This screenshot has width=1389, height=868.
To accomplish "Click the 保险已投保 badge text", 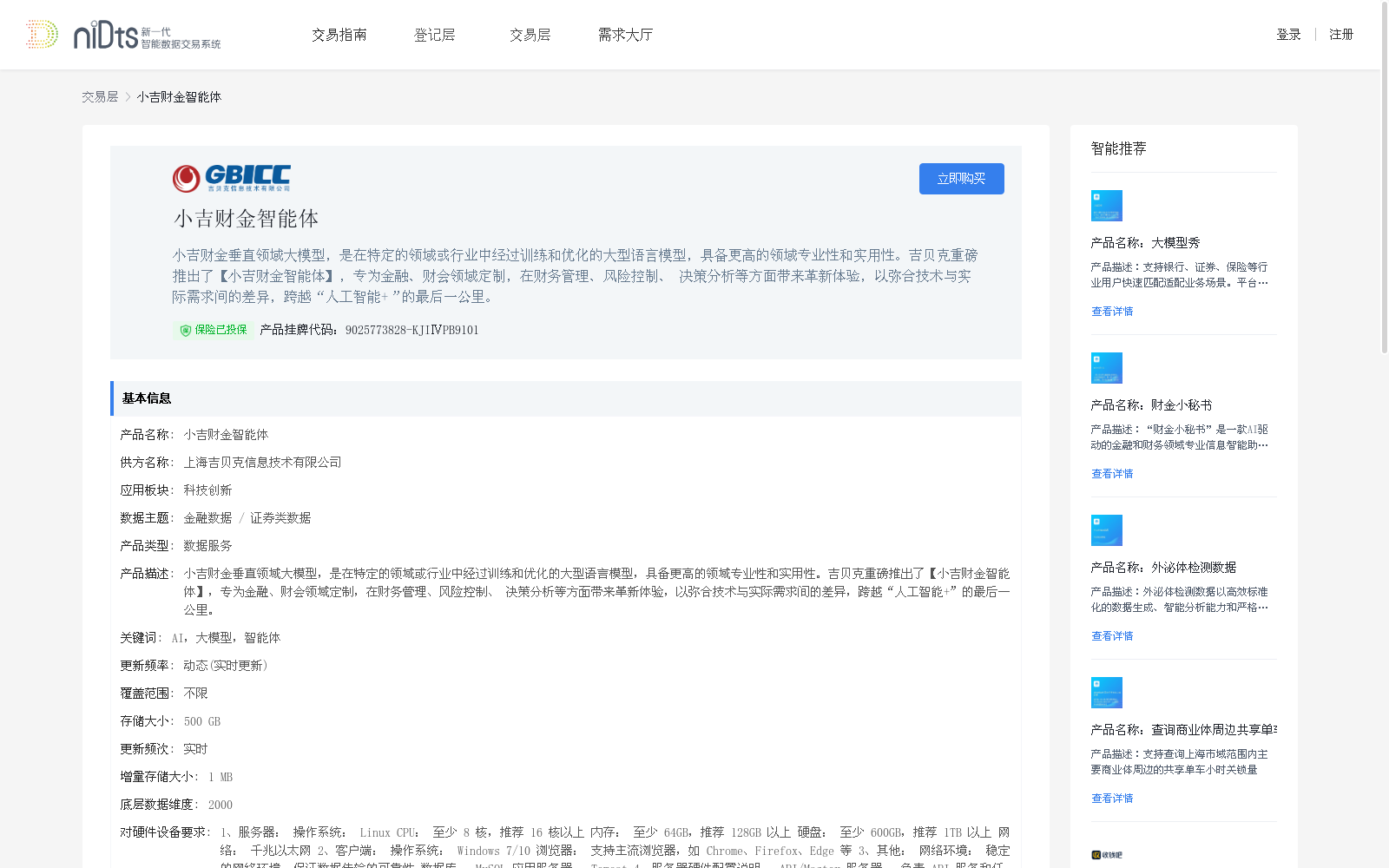I will 221,330.
